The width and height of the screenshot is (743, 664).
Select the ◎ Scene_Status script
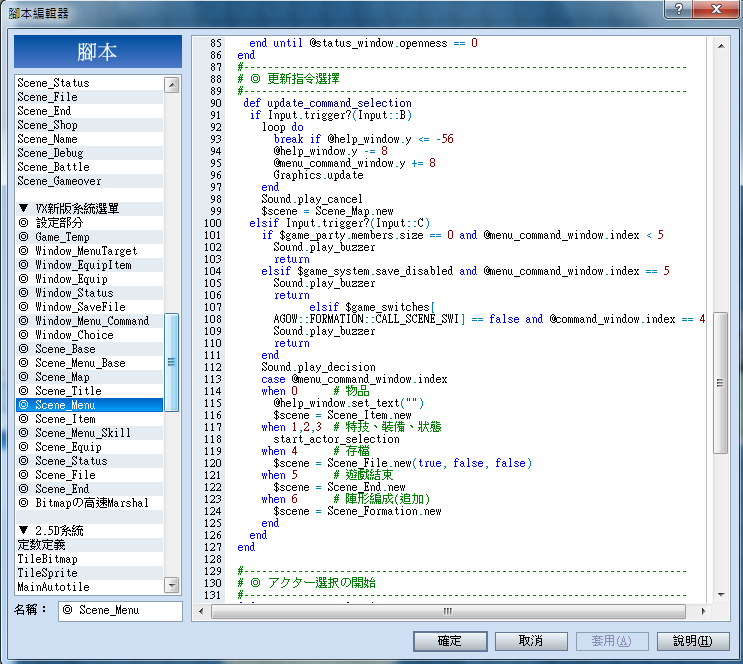click(90, 461)
